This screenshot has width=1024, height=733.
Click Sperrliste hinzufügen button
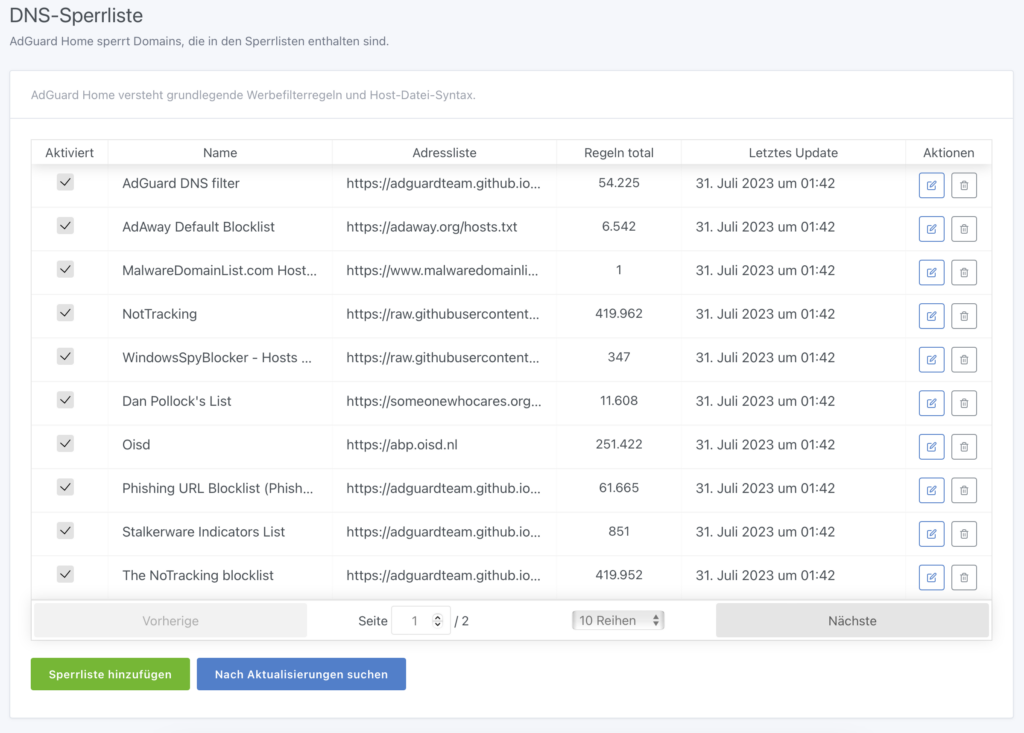110,674
